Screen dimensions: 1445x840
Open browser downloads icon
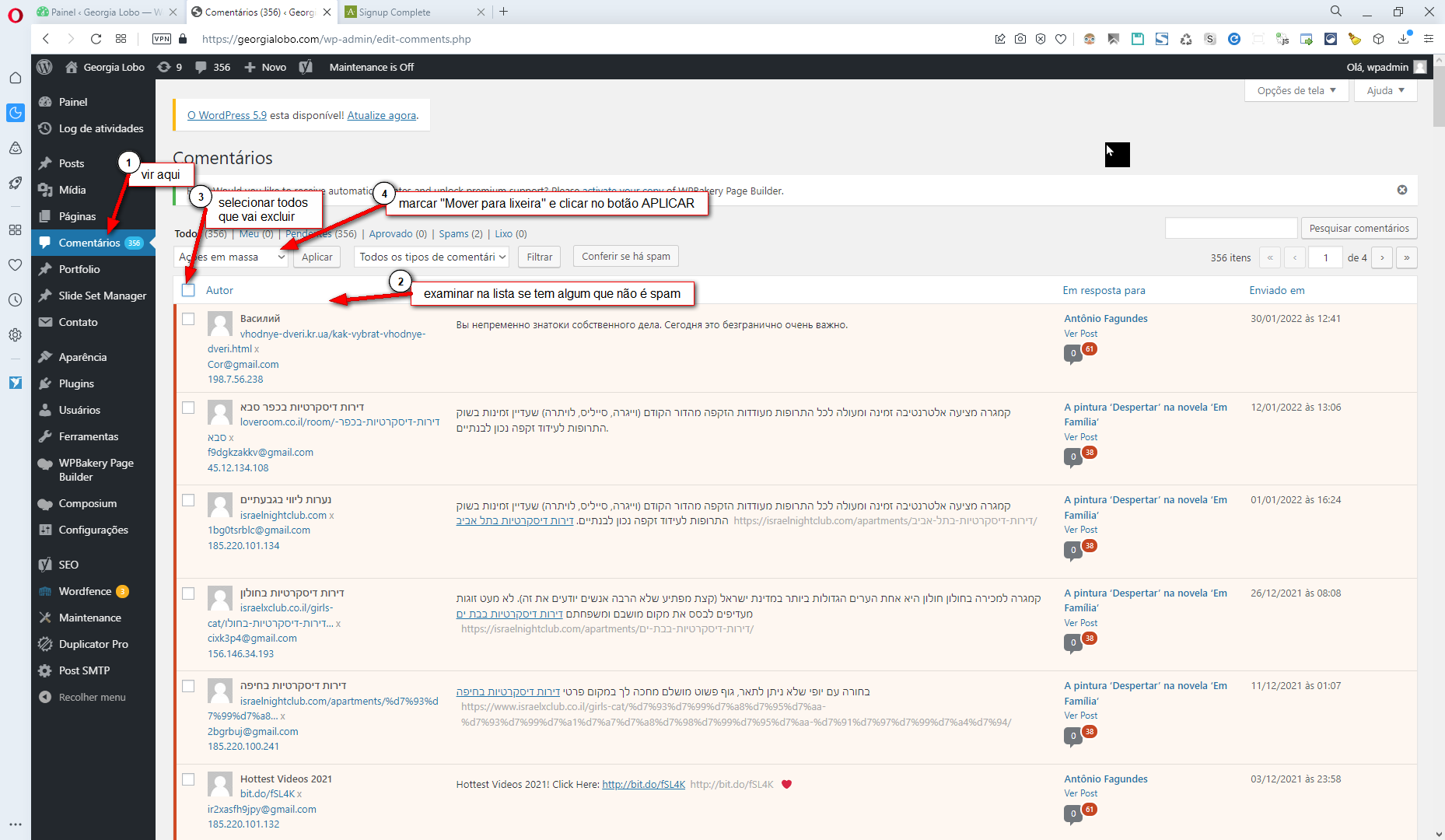1405,39
